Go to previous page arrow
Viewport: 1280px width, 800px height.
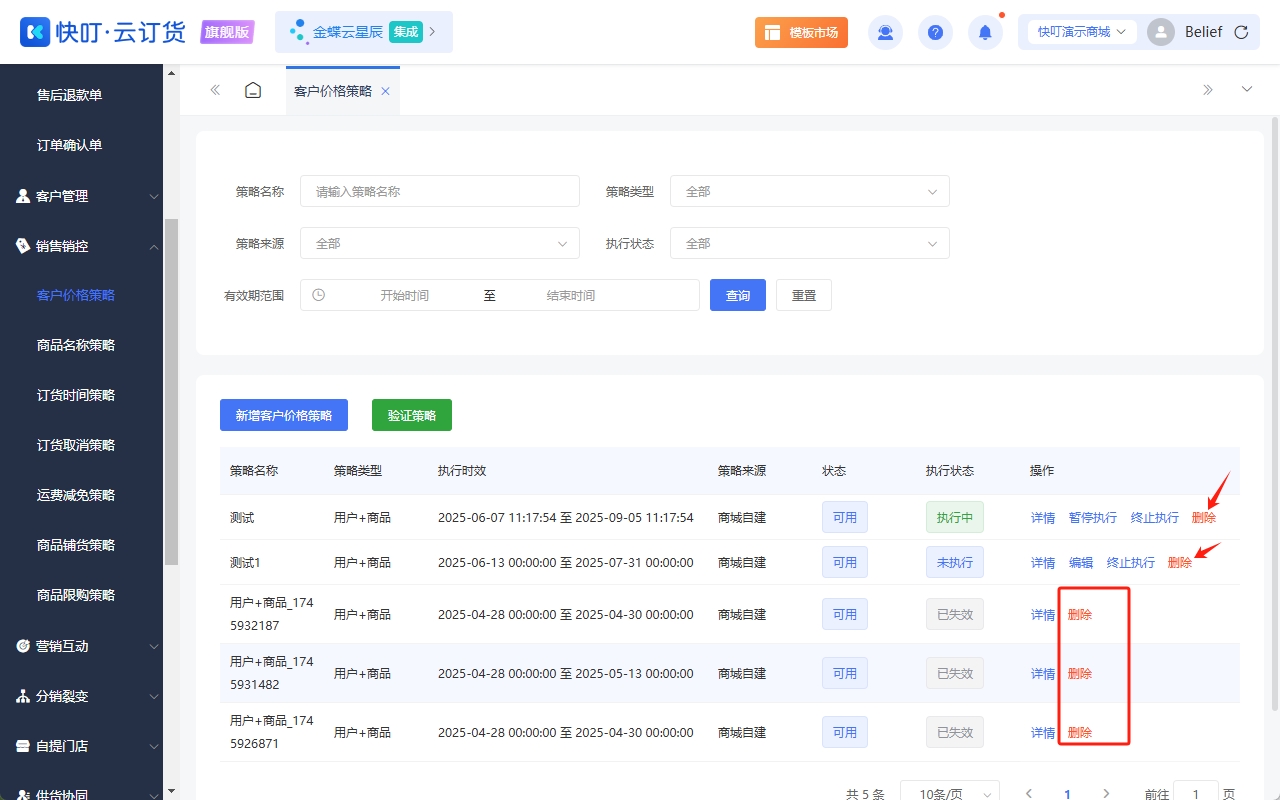(1029, 794)
